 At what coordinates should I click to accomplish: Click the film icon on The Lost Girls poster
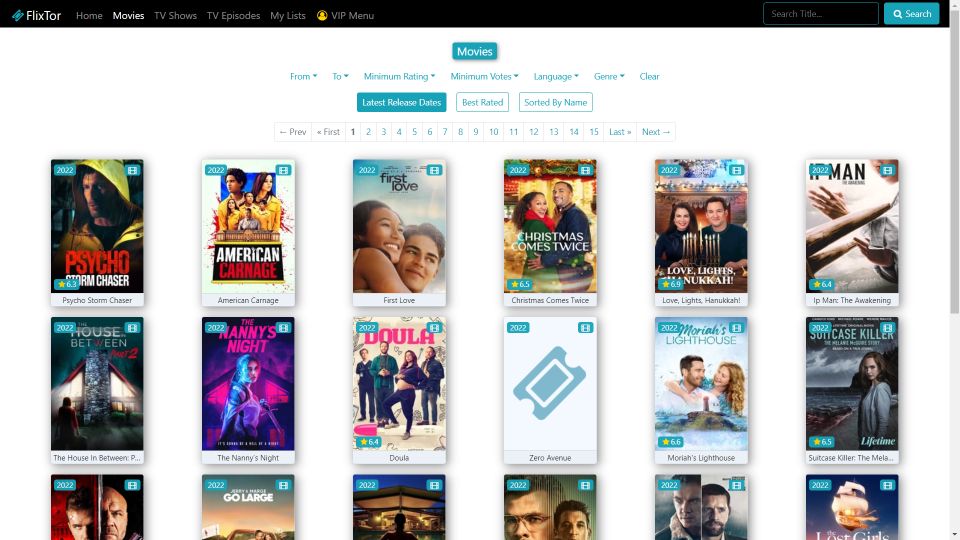pos(887,485)
